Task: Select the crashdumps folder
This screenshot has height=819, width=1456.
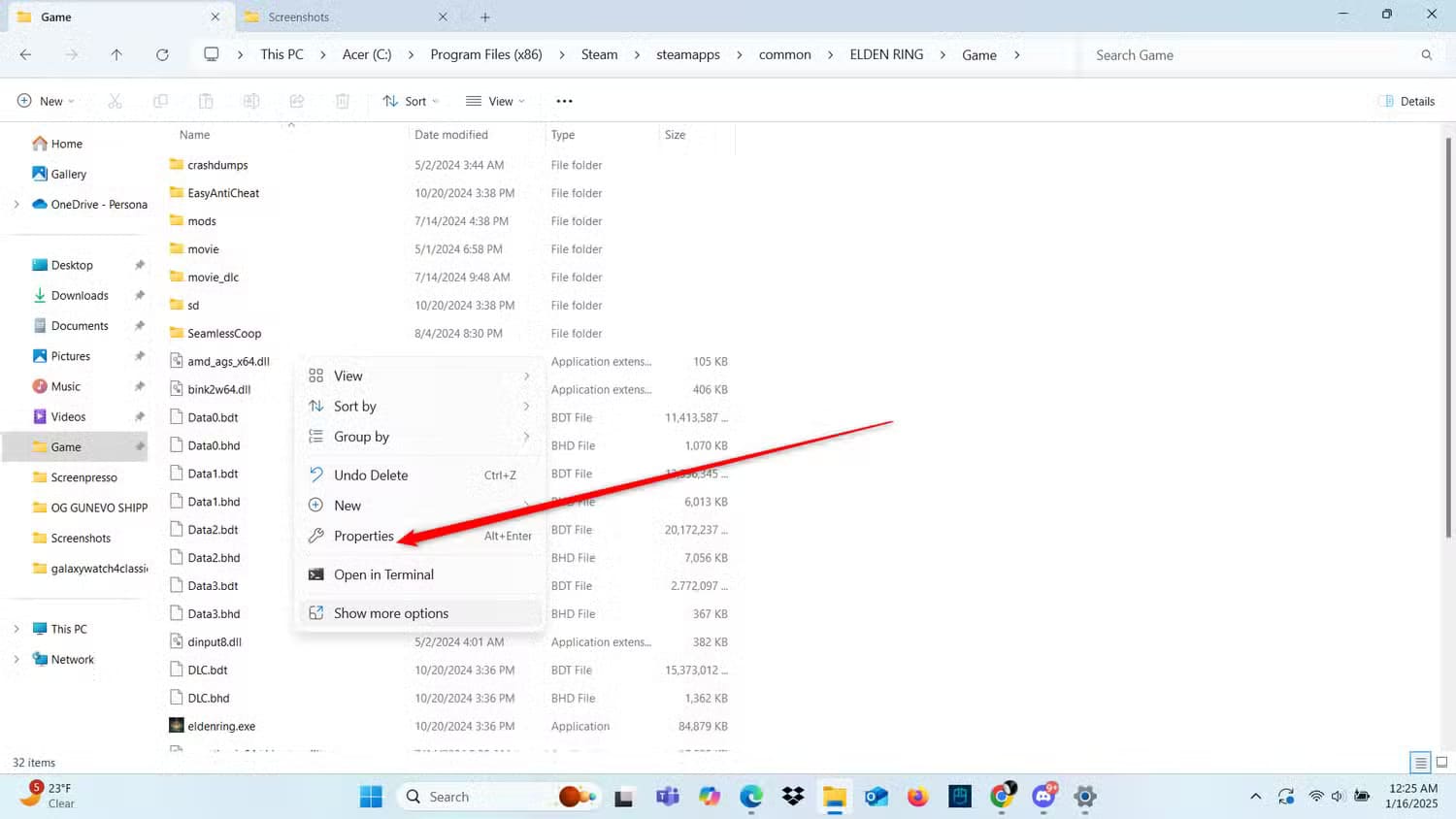Action: pyautogui.click(x=217, y=165)
